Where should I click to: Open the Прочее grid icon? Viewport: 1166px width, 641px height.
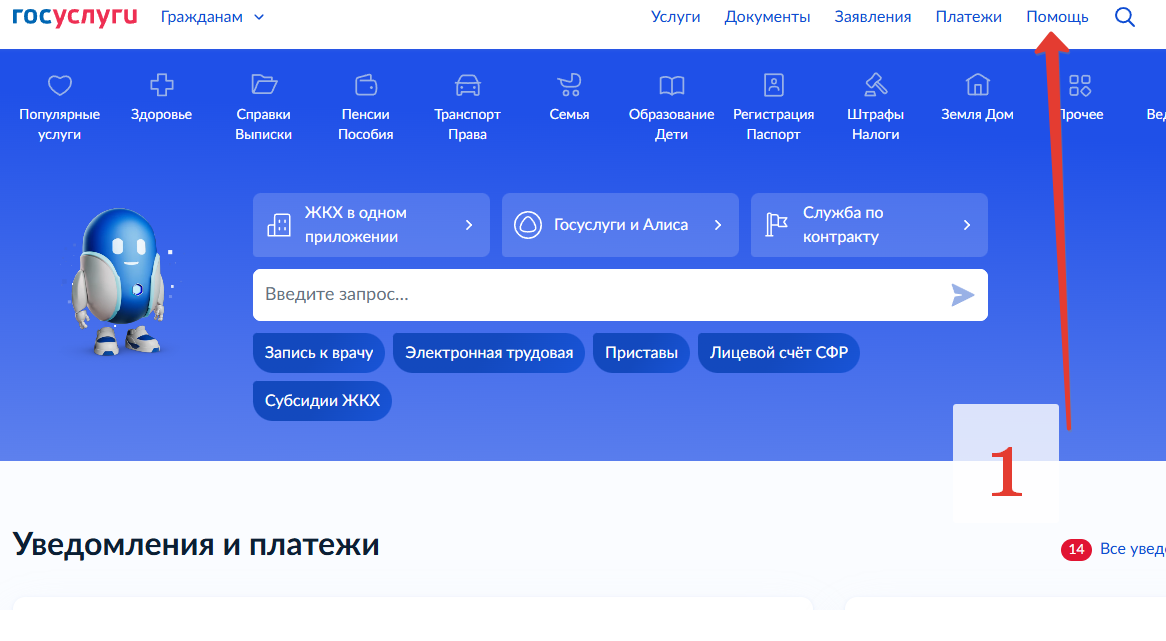point(1080,86)
